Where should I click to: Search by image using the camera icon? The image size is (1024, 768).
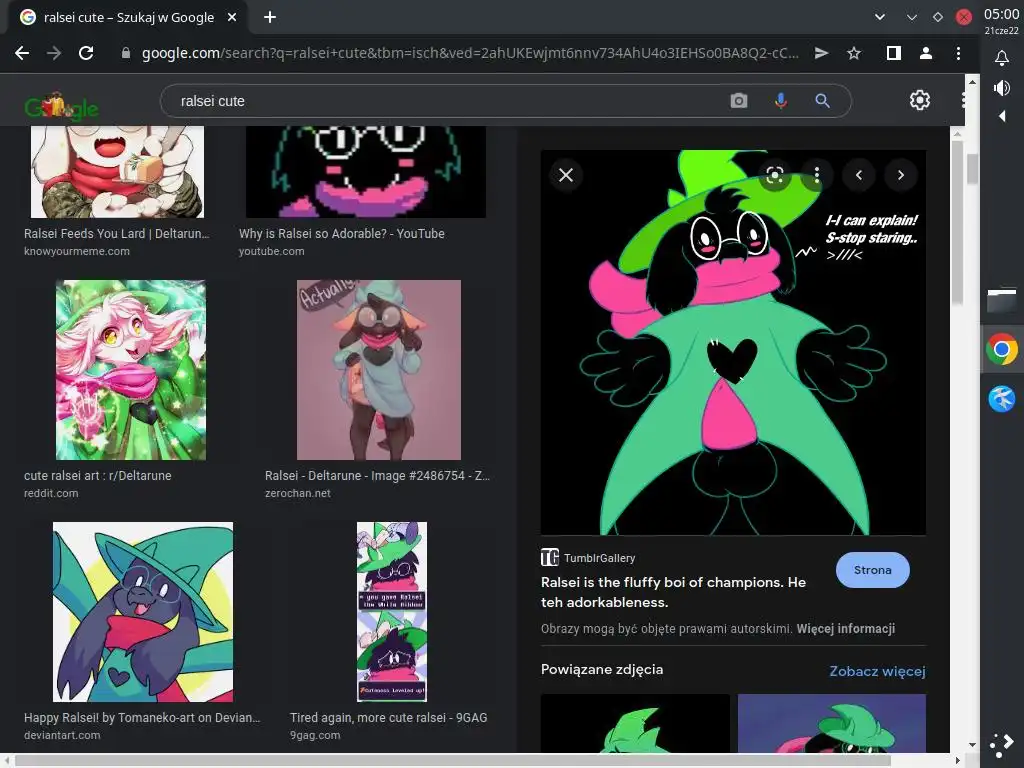pyautogui.click(x=739, y=101)
